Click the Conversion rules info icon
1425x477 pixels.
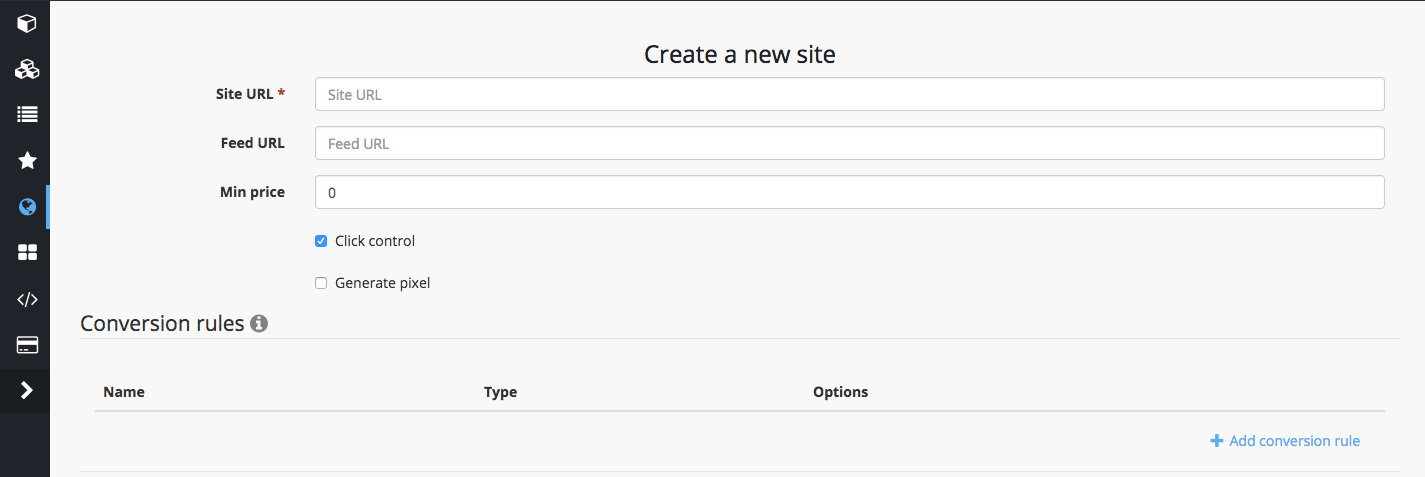click(x=259, y=324)
